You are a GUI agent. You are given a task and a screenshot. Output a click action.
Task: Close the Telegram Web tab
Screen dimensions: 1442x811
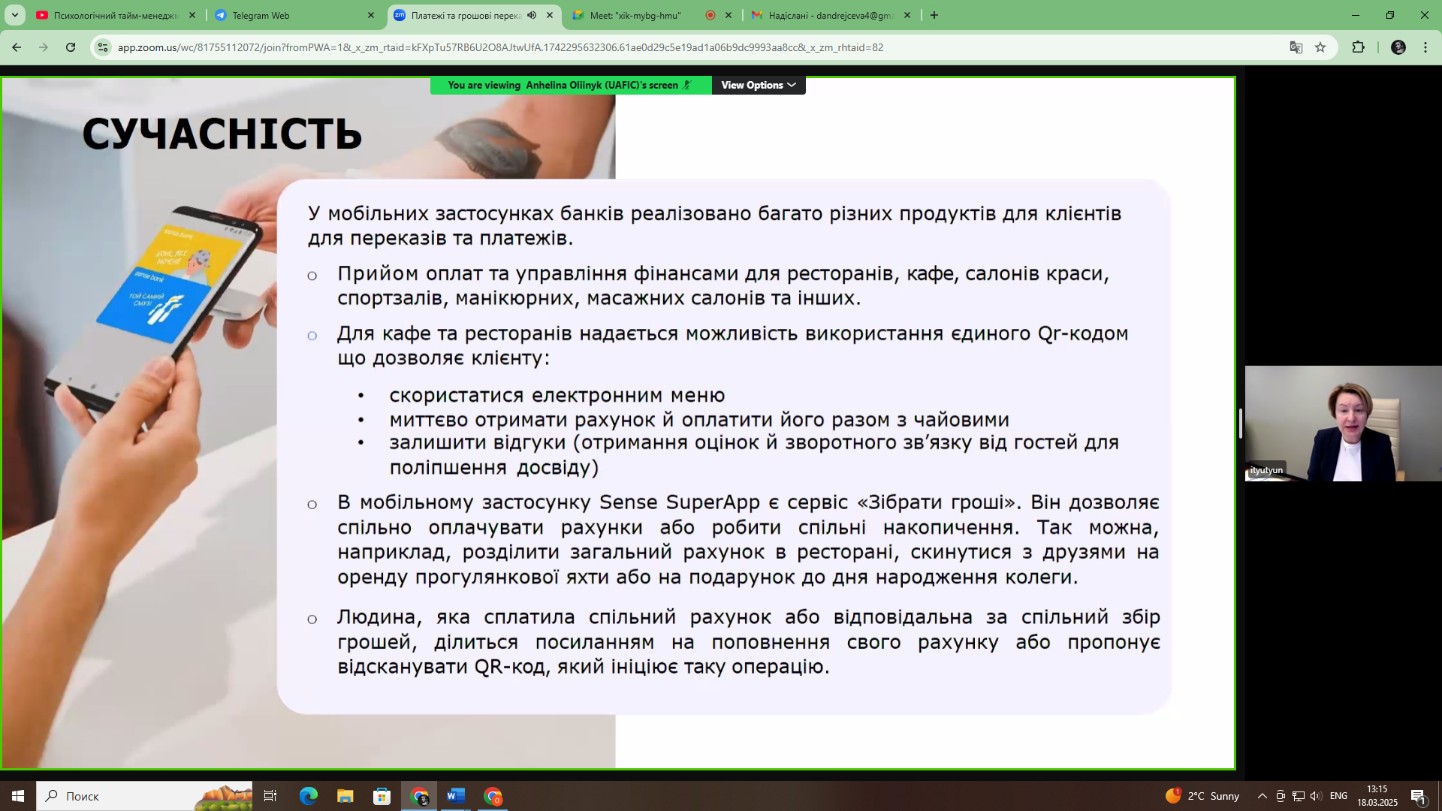pos(371,15)
